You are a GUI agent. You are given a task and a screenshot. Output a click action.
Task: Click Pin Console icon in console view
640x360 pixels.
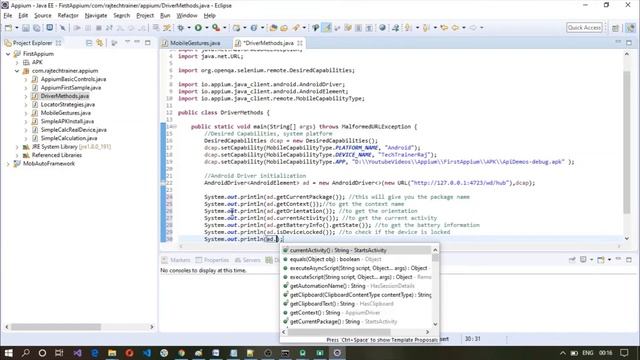[572, 260]
